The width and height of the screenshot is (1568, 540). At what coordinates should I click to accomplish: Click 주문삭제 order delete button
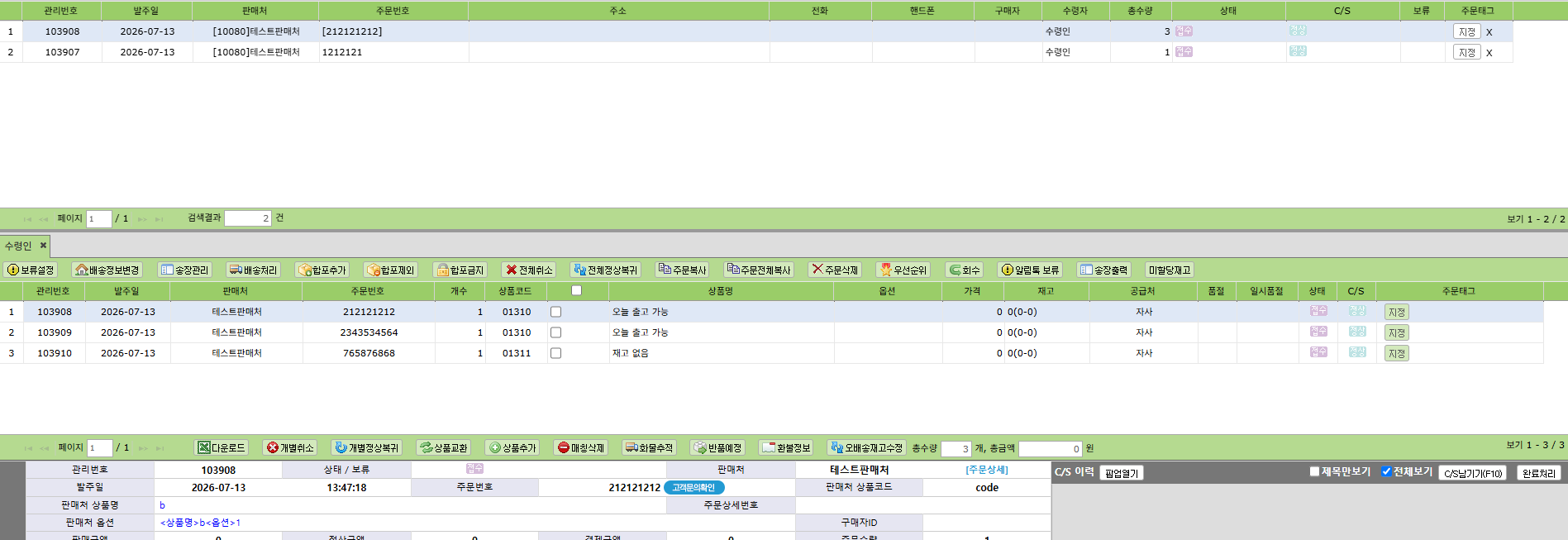coord(835,270)
